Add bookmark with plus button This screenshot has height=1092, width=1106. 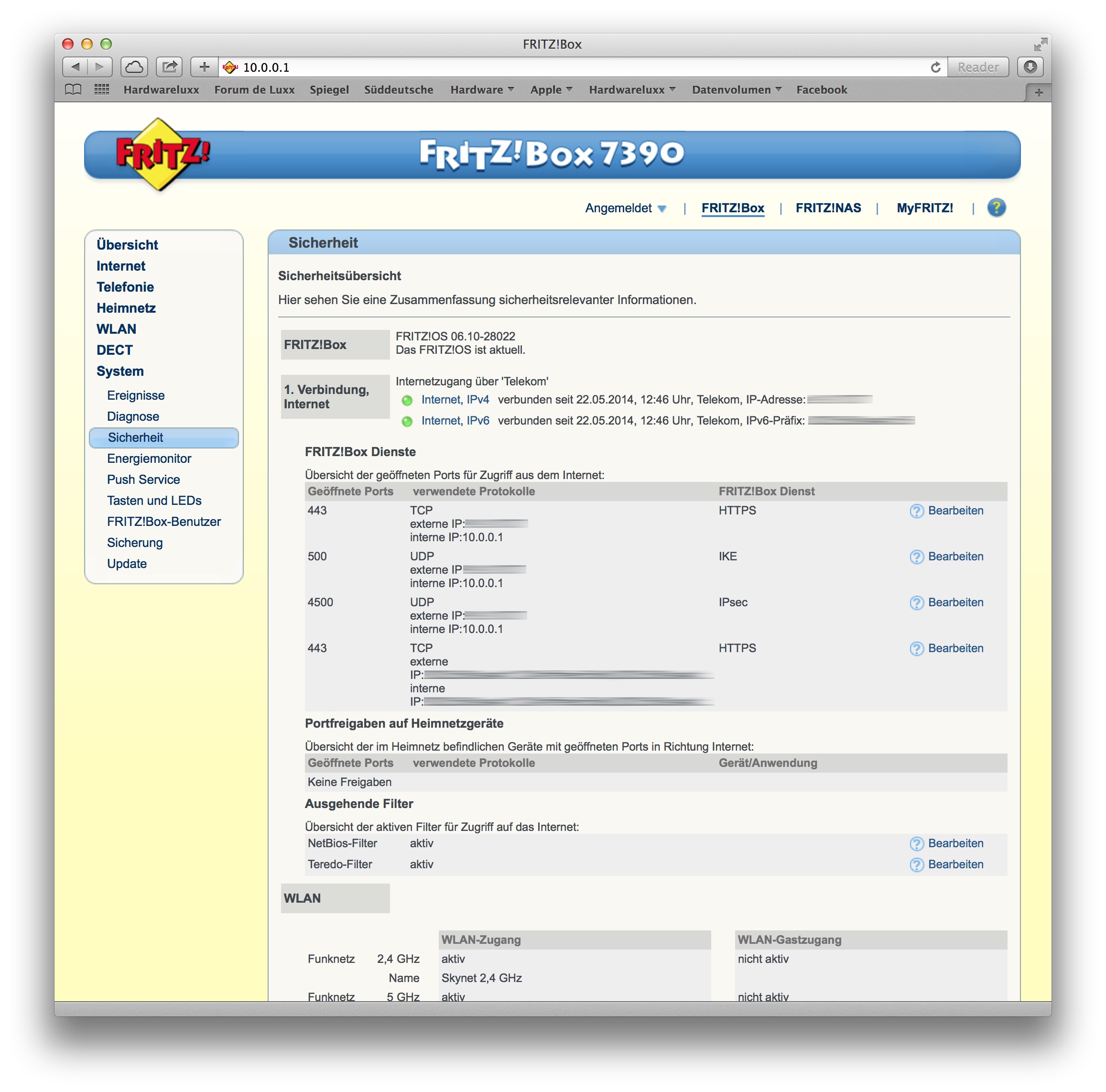tap(205, 67)
